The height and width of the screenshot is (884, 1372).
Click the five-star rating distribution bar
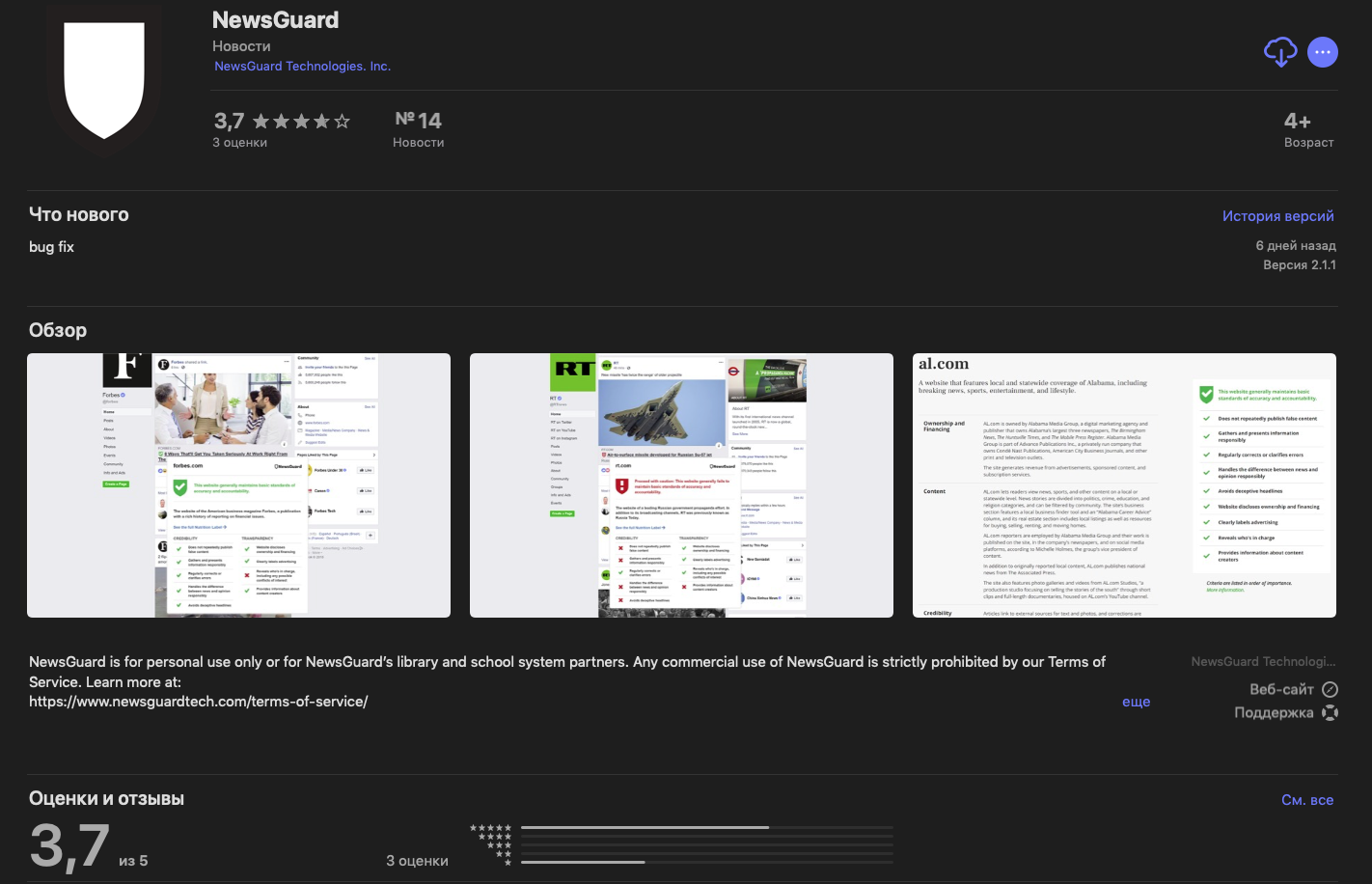click(707, 828)
